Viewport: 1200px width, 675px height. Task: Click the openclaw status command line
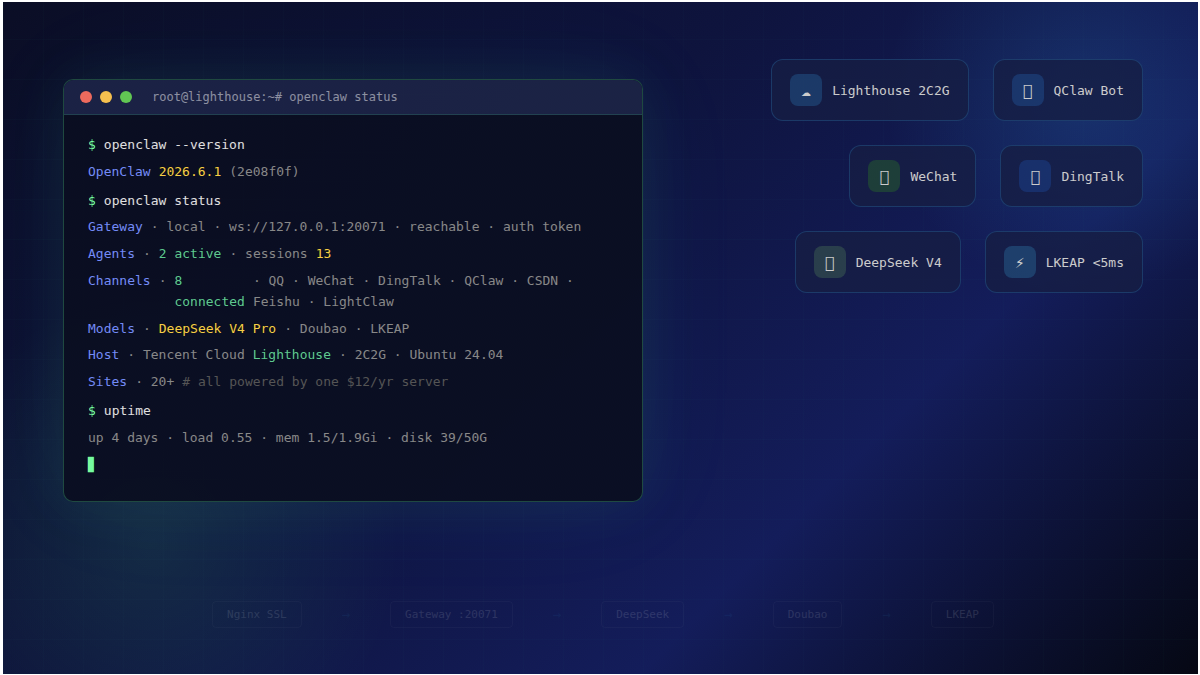tap(155, 200)
